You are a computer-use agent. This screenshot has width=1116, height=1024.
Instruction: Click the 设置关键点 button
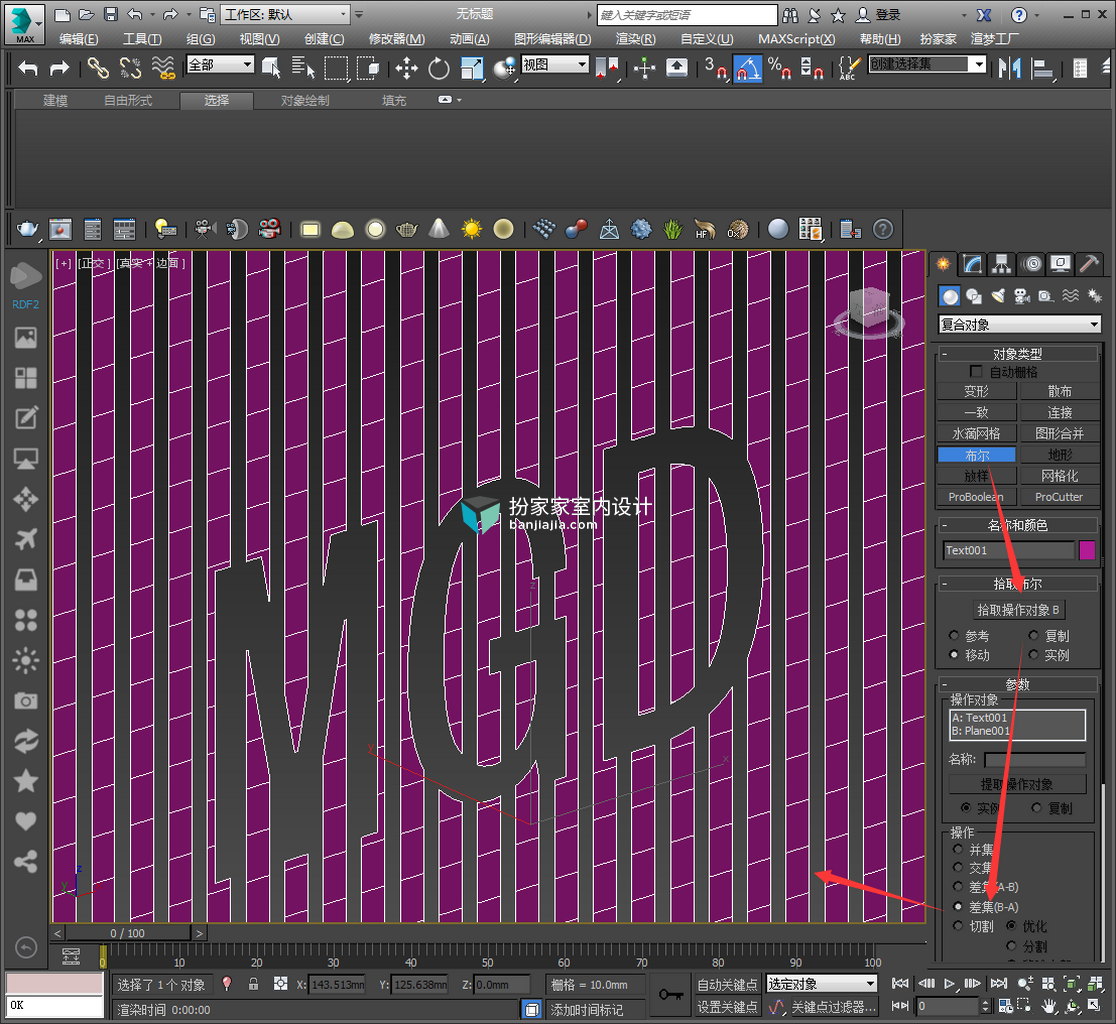pos(727,1007)
